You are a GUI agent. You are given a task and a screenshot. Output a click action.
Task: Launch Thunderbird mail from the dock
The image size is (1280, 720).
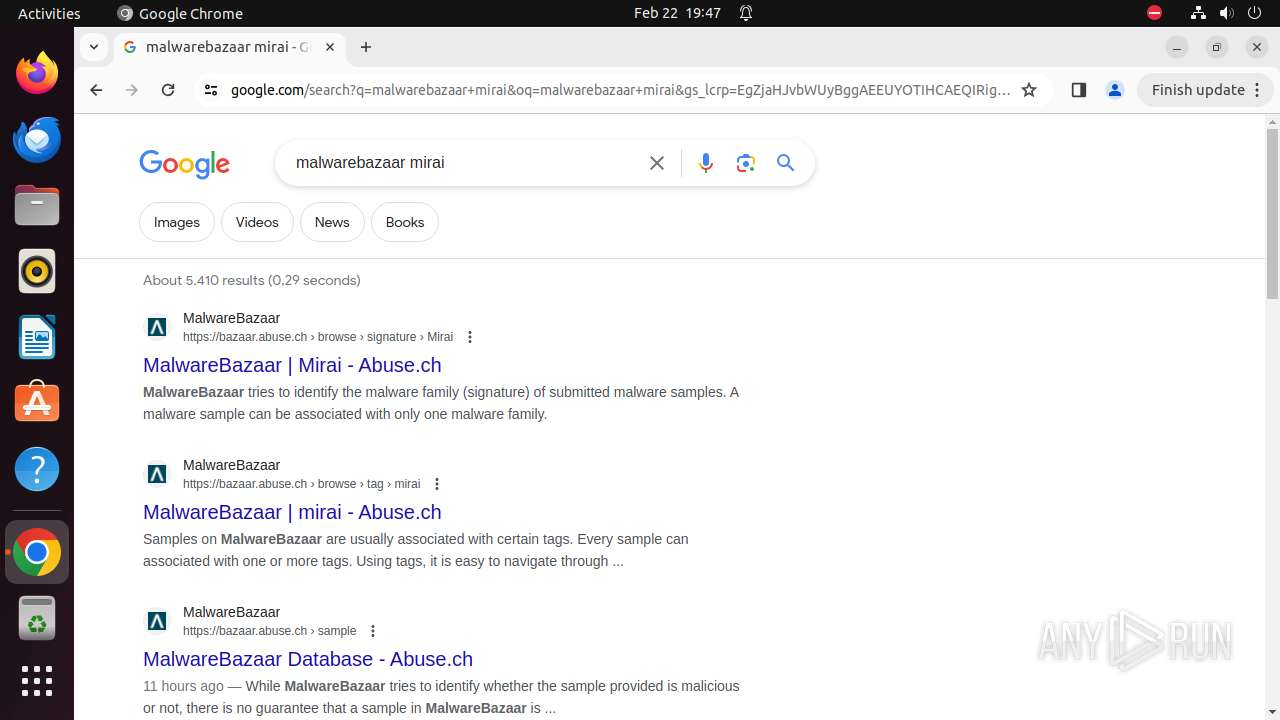37,139
